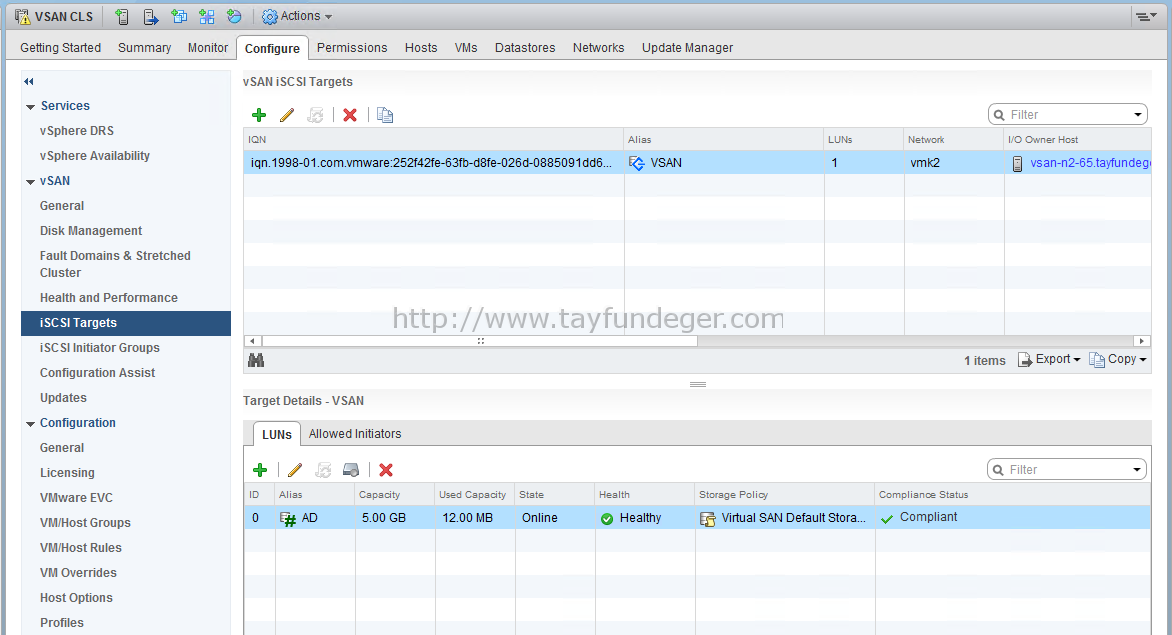The height and width of the screenshot is (635, 1172).
Task: Click the scroll right arrow of the targets table
Action: point(1141,341)
